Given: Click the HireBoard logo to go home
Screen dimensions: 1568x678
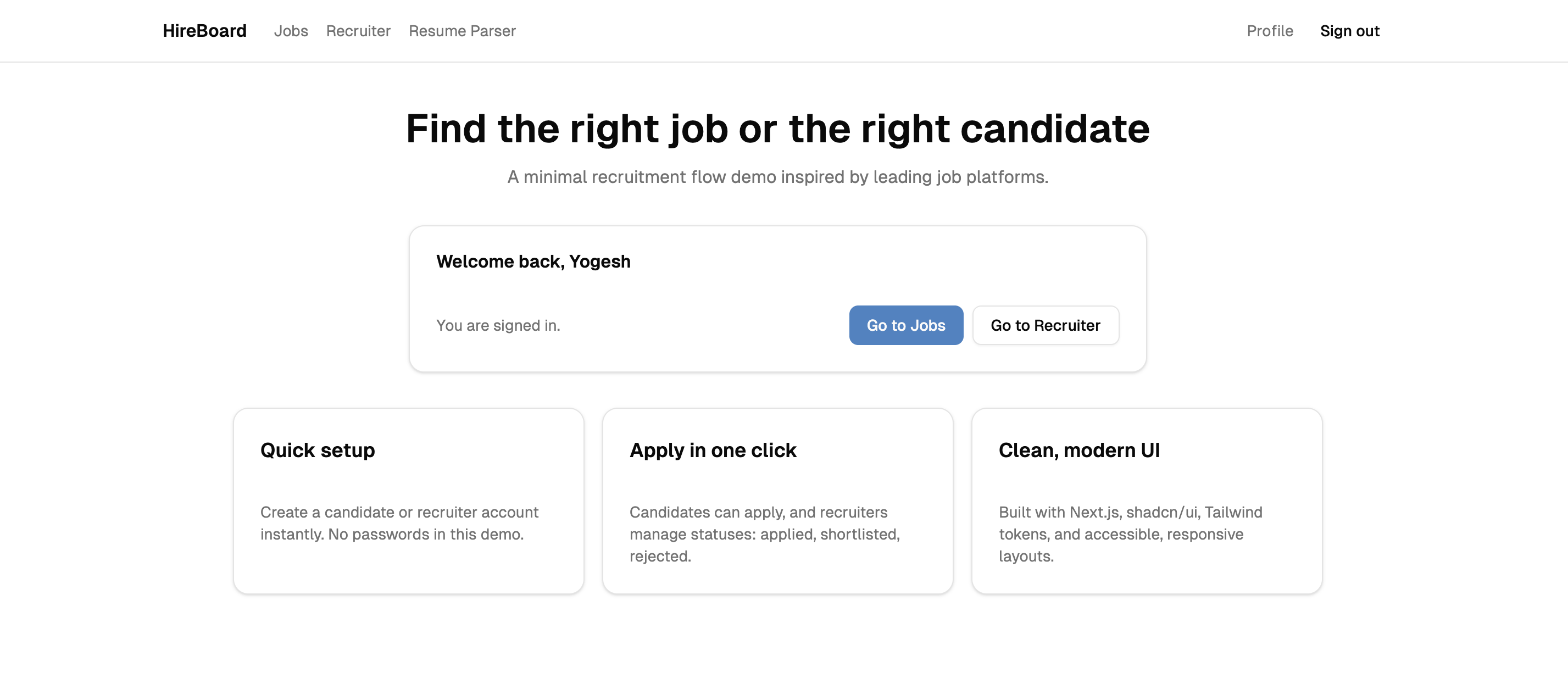Looking at the screenshot, I should pyautogui.click(x=204, y=30).
